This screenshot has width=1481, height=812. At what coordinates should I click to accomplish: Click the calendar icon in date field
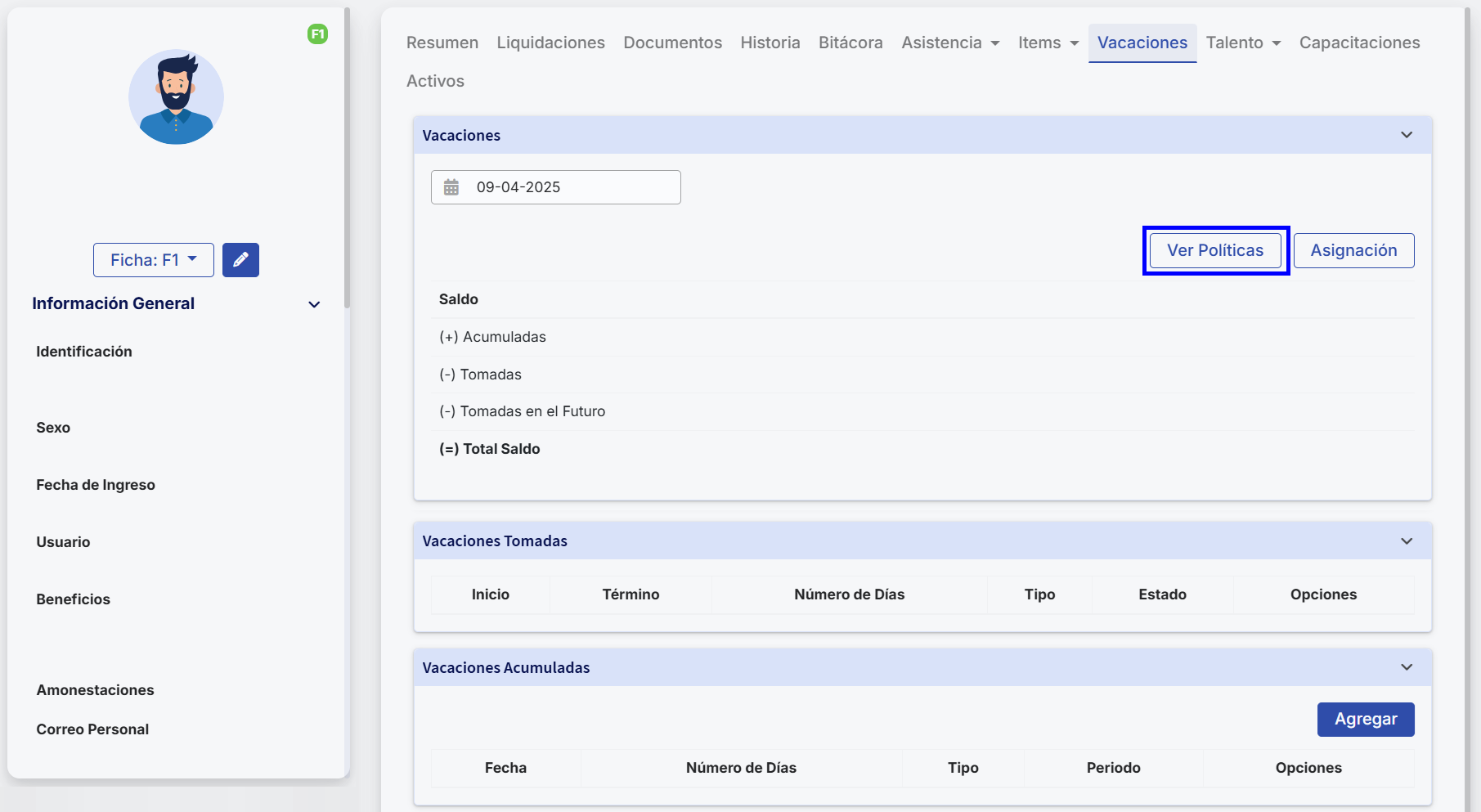[x=451, y=187]
